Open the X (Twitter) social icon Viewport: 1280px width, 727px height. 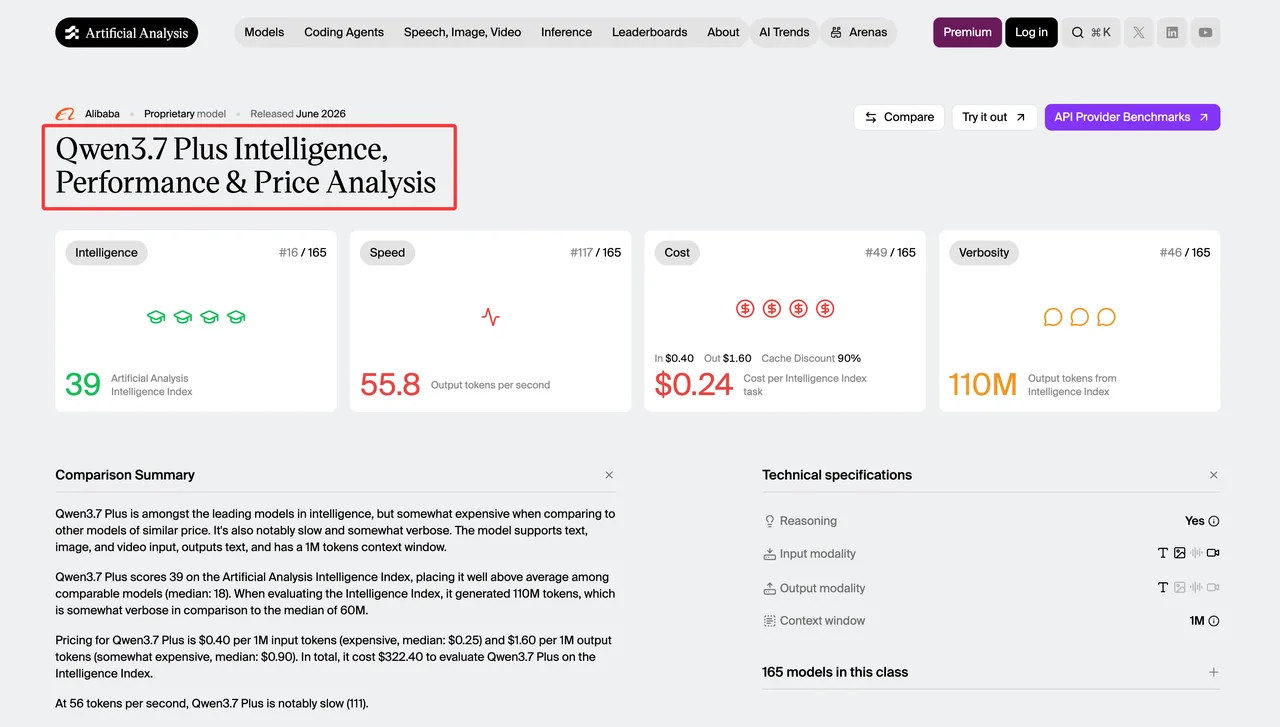coord(1138,32)
